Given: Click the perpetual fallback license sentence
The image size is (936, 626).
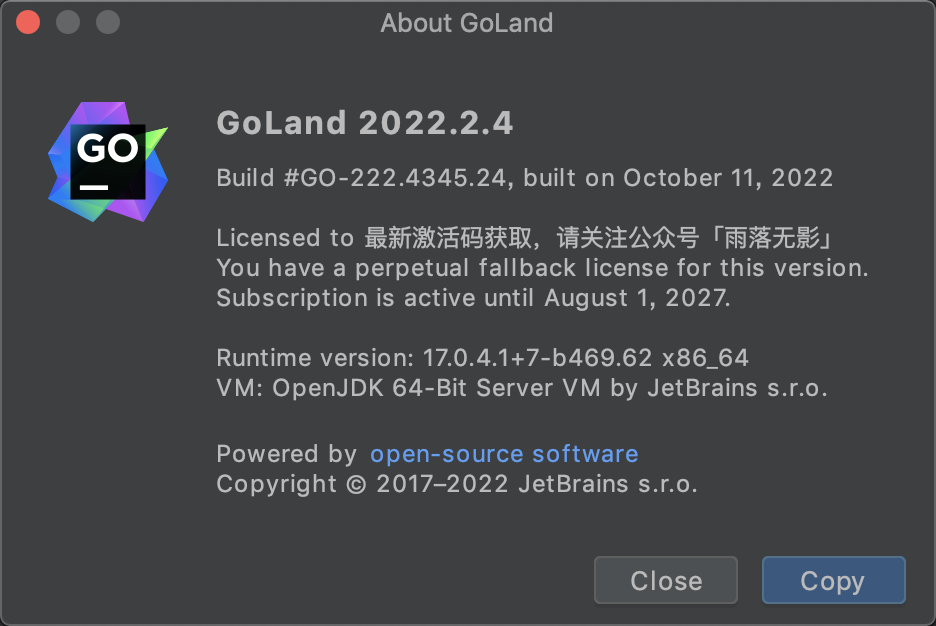Looking at the screenshot, I should [542, 268].
